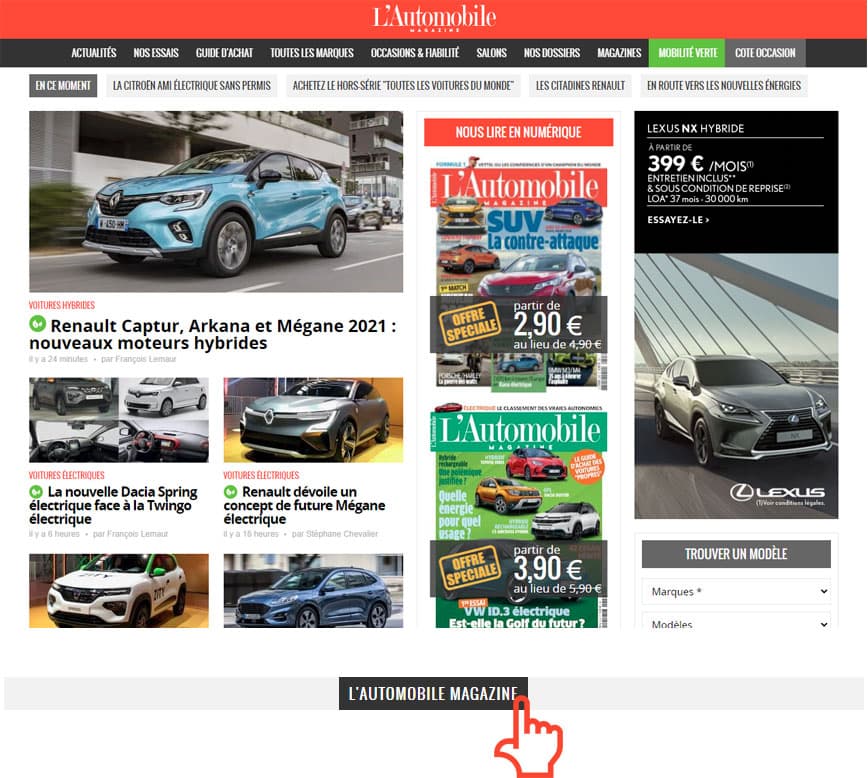Go to the Magazines section
This screenshot has width=868, height=778.
pyautogui.click(x=619, y=53)
